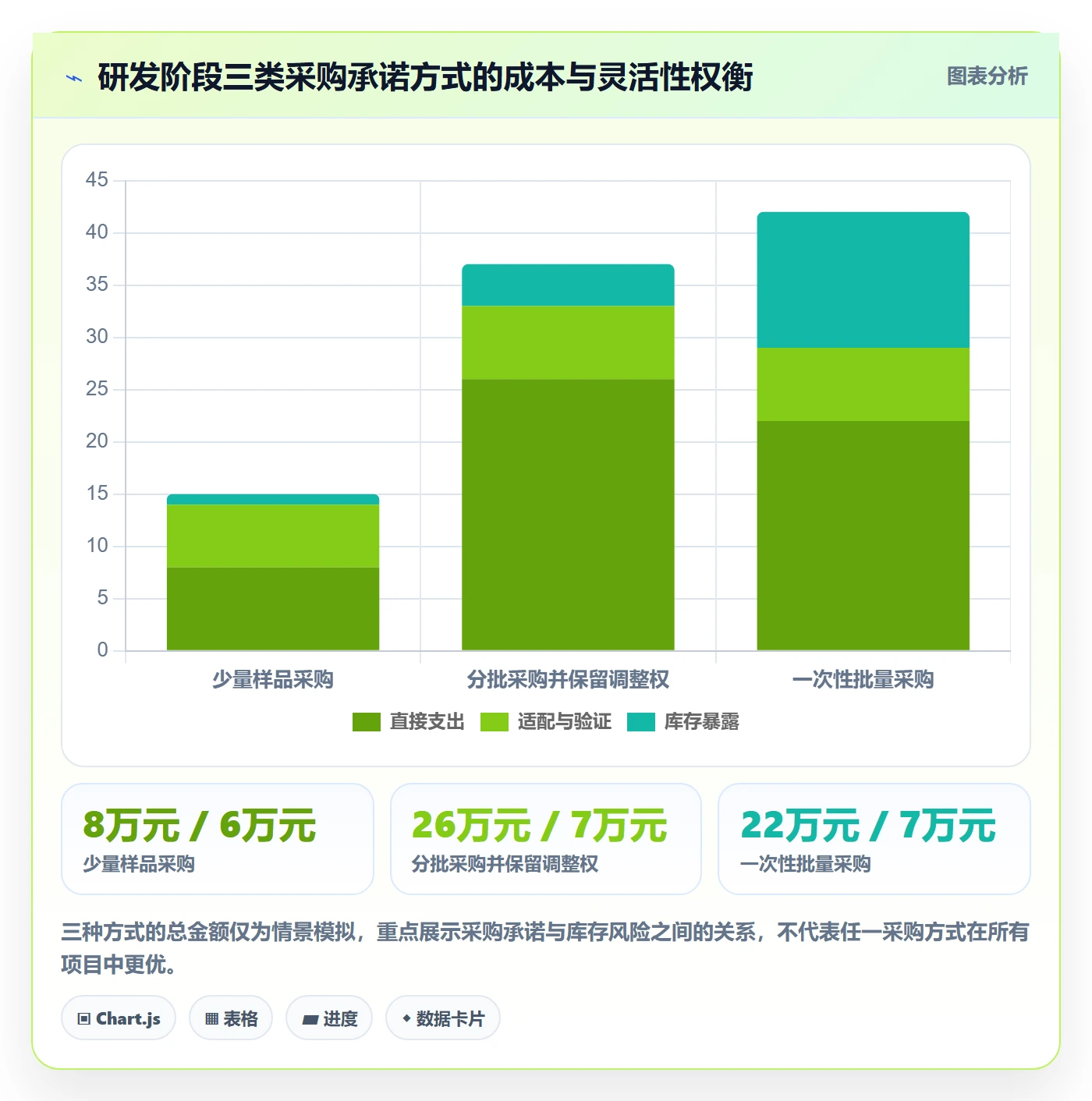Image resolution: width=1092 pixels, height=1101 pixels.
Task: Click the lightning icon beside the title
Action: coord(74,78)
